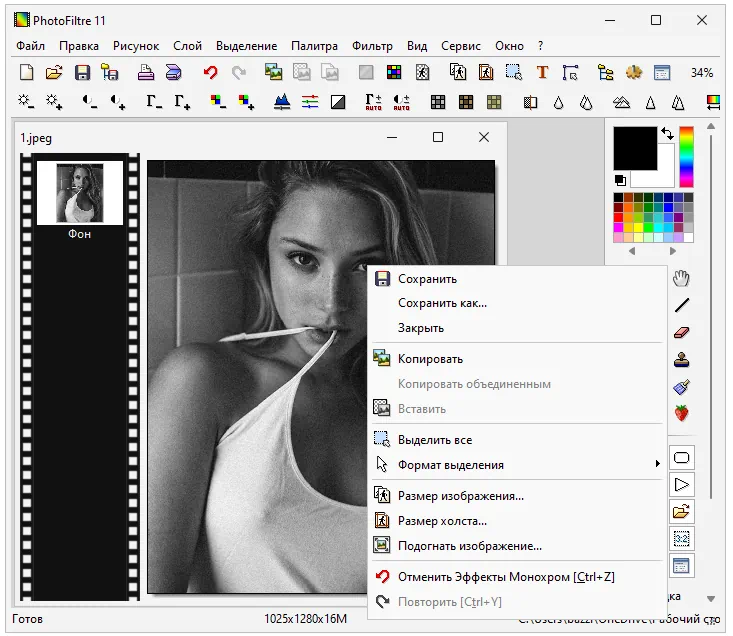
Task: Choose Закрыть in the context menu
Action: pos(517,328)
